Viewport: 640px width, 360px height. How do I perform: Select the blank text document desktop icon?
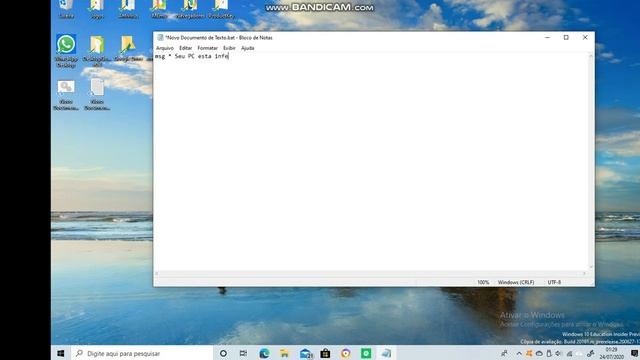(97, 95)
